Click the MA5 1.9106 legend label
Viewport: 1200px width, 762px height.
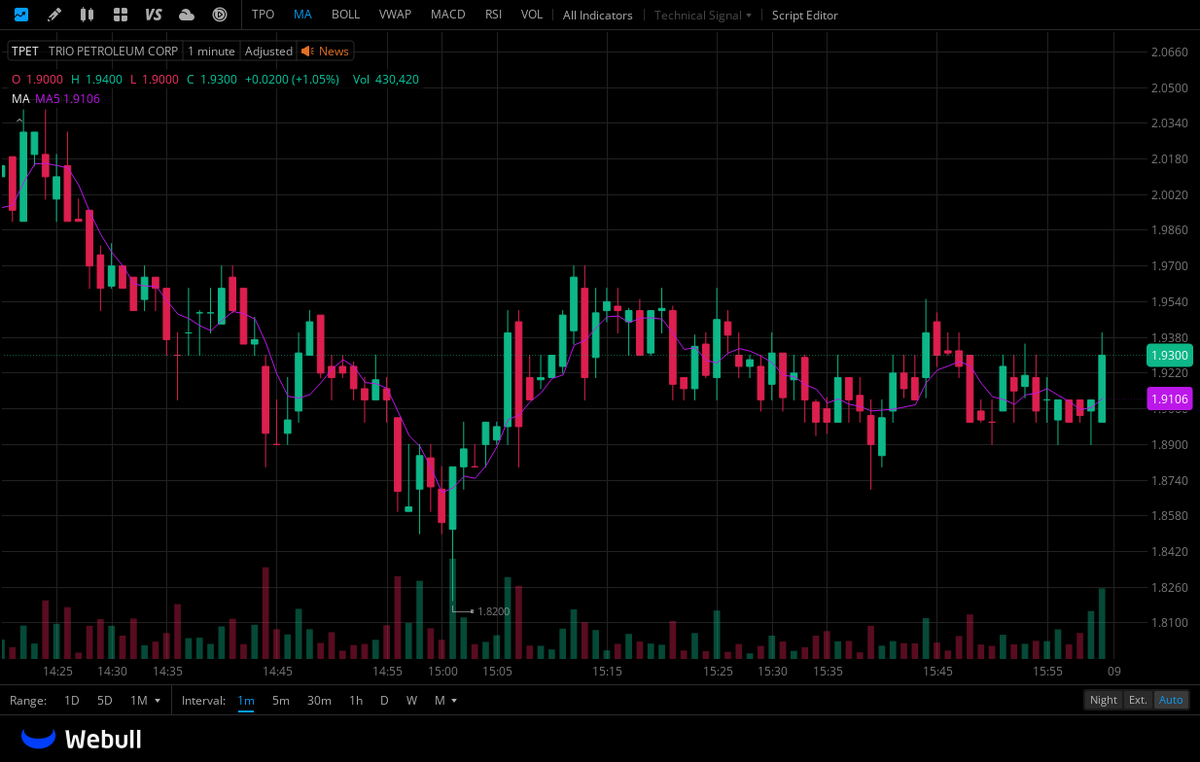coord(68,98)
